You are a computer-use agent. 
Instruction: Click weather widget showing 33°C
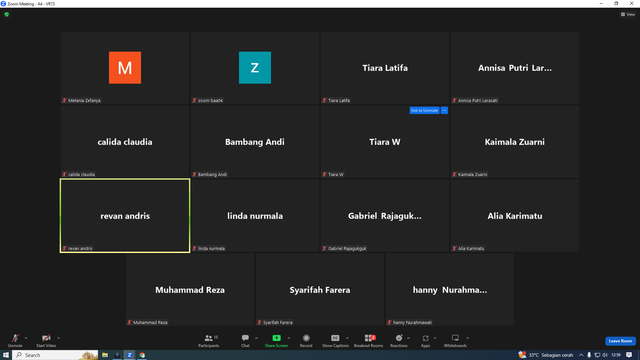tap(546, 355)
